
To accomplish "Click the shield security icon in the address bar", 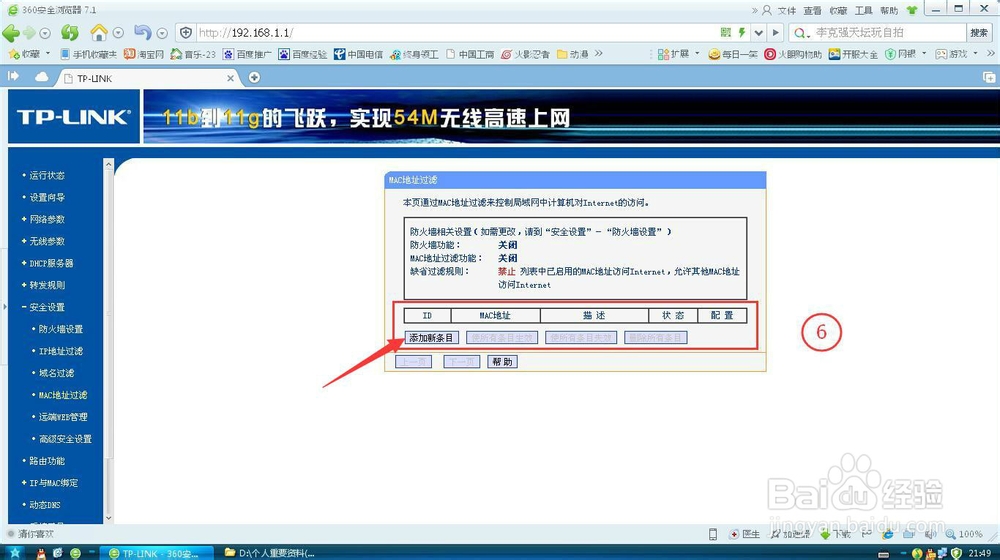I will point(186,33).
